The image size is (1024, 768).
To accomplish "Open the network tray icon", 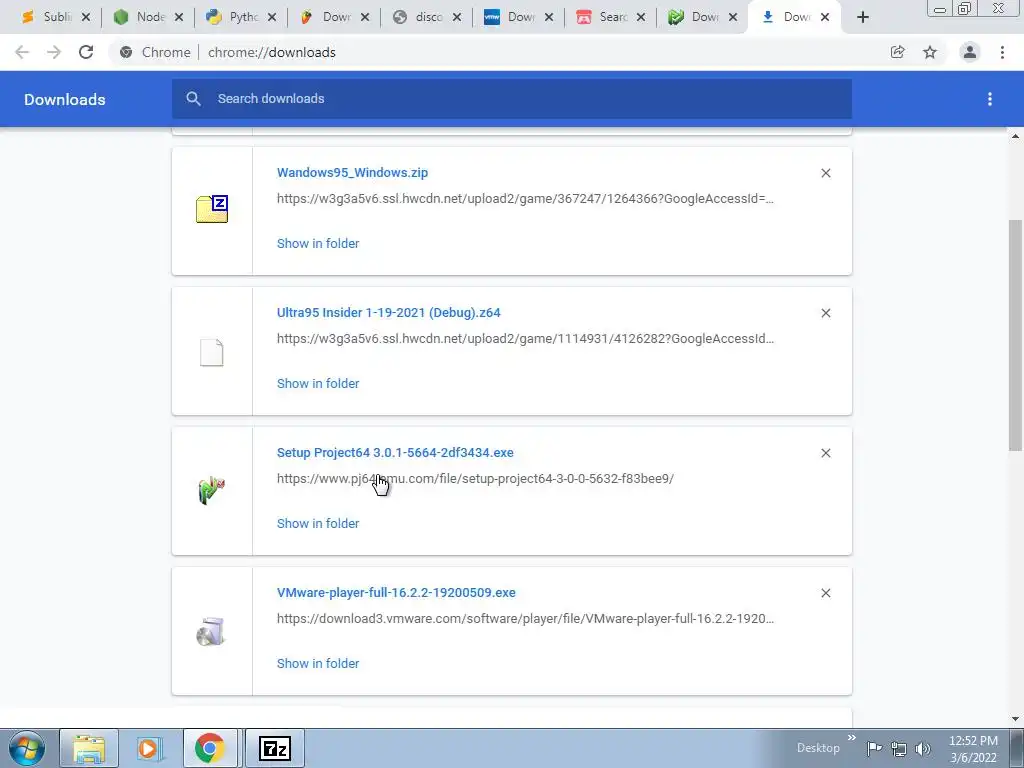I will tap(899, 749).
